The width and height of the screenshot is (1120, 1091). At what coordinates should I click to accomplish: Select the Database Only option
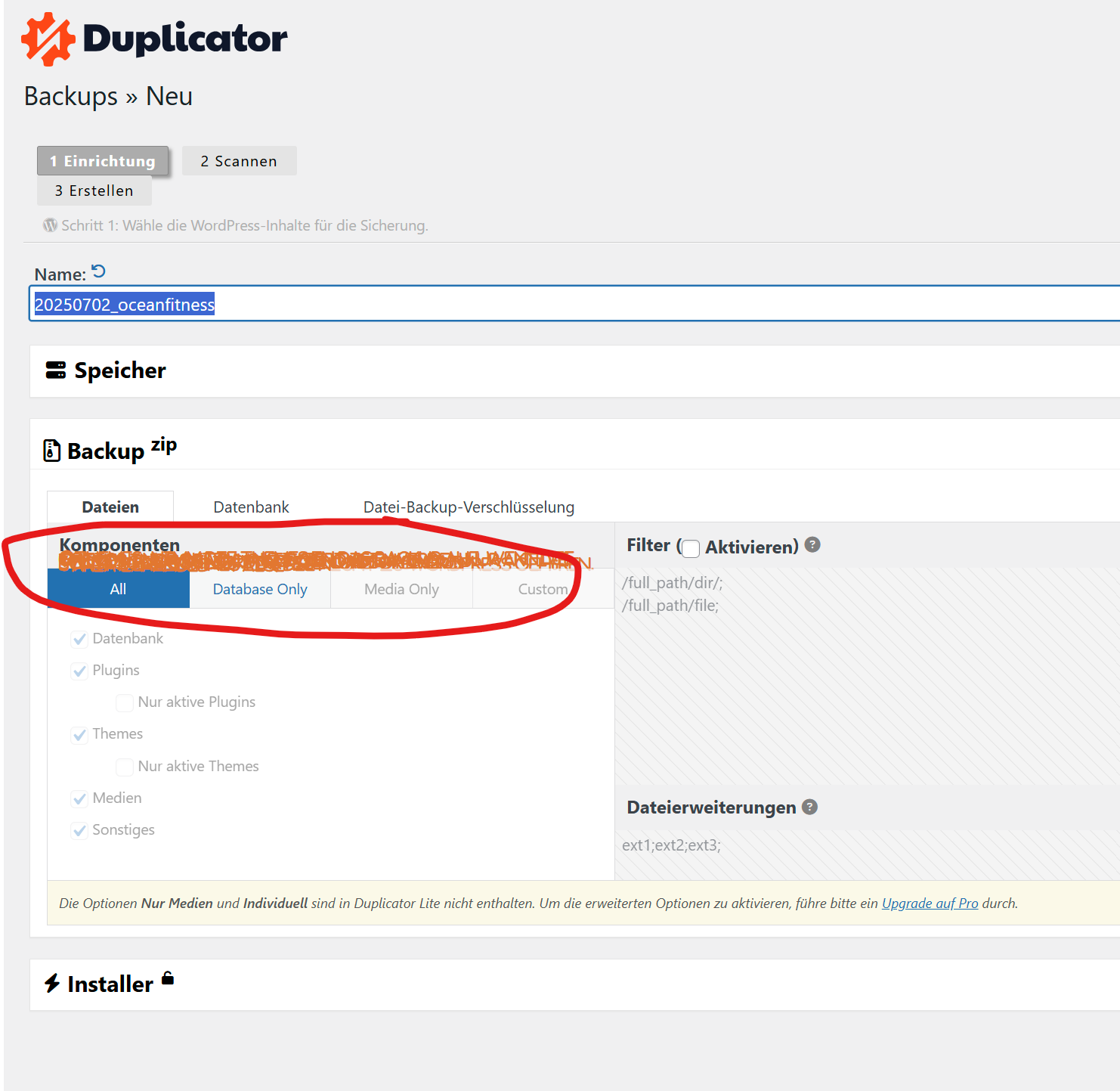260,589
